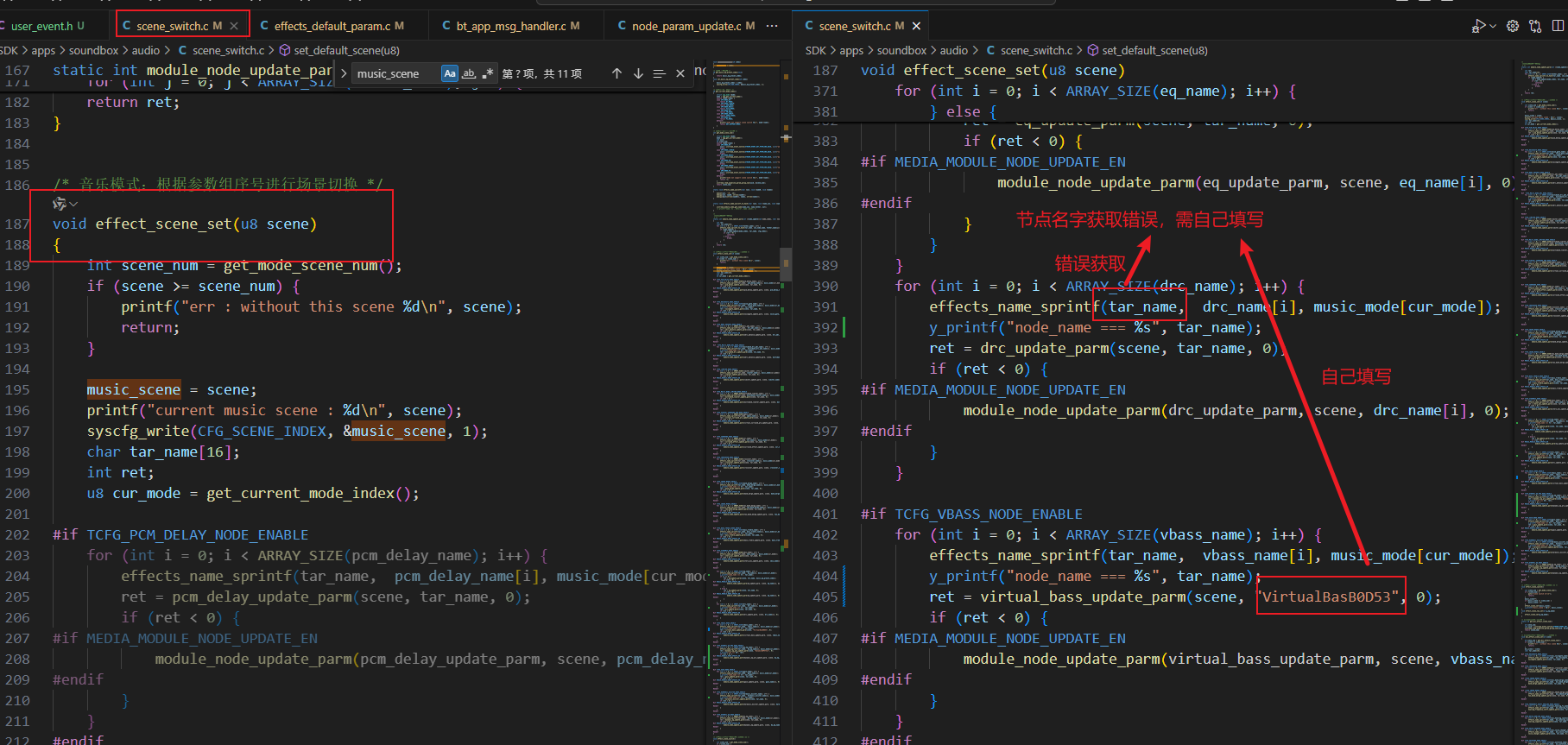
Task: Go to next match arrow
Action: (638, 73)
